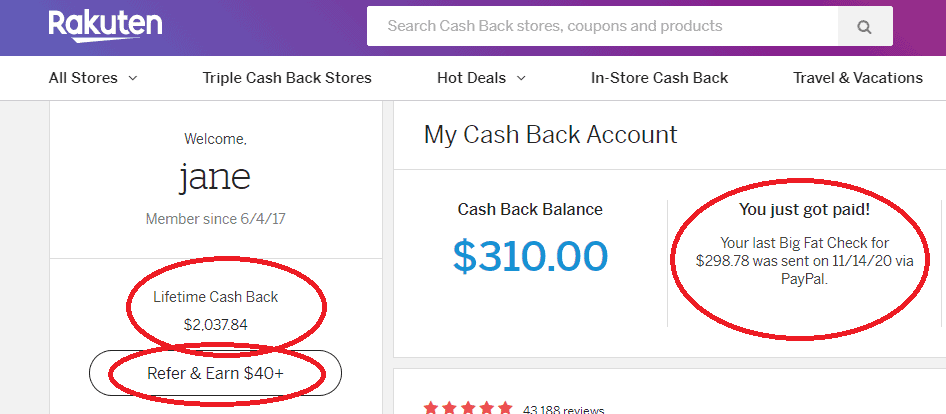Go to Triple Cash Back Stores
Image resolution: width=946 pixels, height=414 pixels.
click(287, 78)
